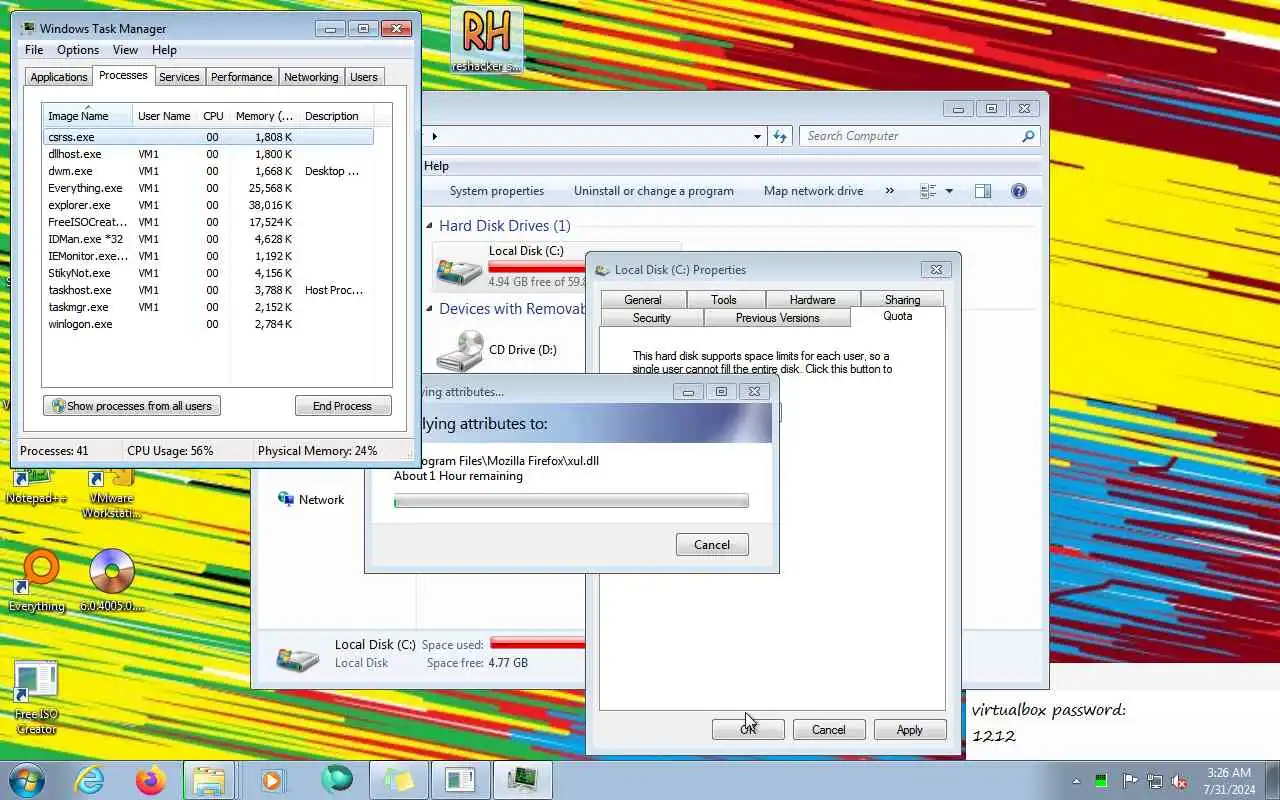Open the taskbar clock showing 3:26 AM
Screen dimensions: 1280x800
click(1229, 781)
